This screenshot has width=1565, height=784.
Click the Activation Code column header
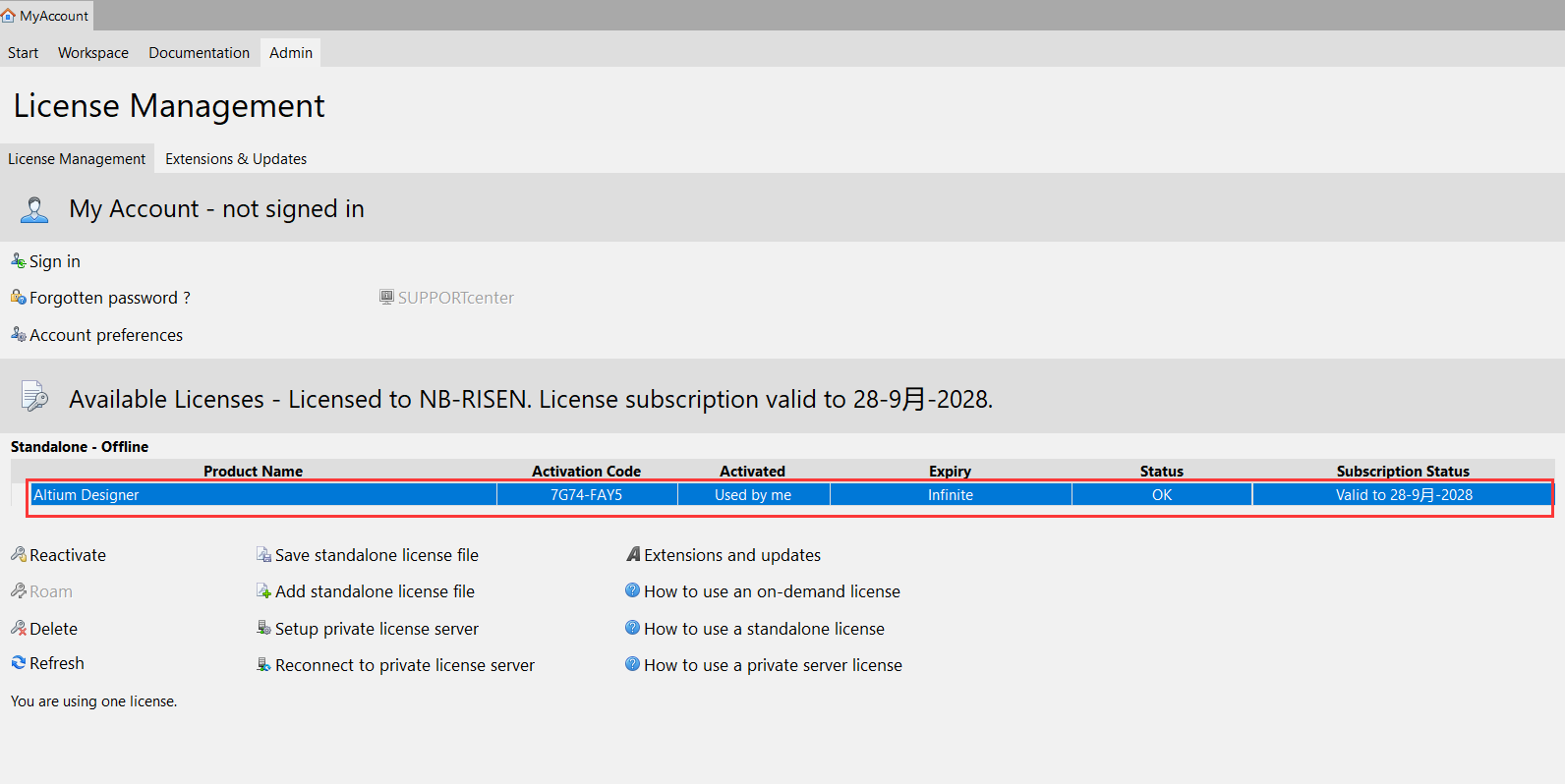pos(586,472)
